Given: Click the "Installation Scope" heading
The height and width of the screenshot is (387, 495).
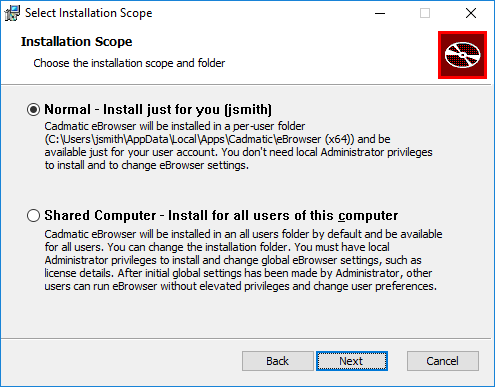Looking at the screenshot, I should [x=77, y=42].
